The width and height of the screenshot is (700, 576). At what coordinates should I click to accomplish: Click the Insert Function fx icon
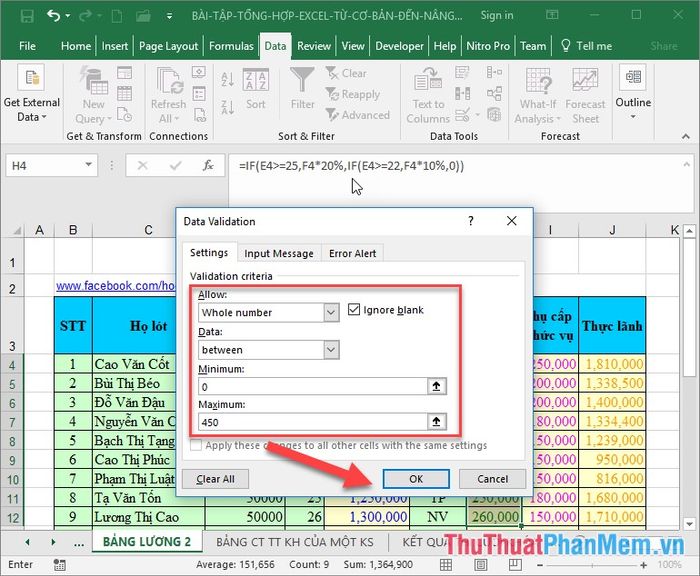click(x=207, y=165)
